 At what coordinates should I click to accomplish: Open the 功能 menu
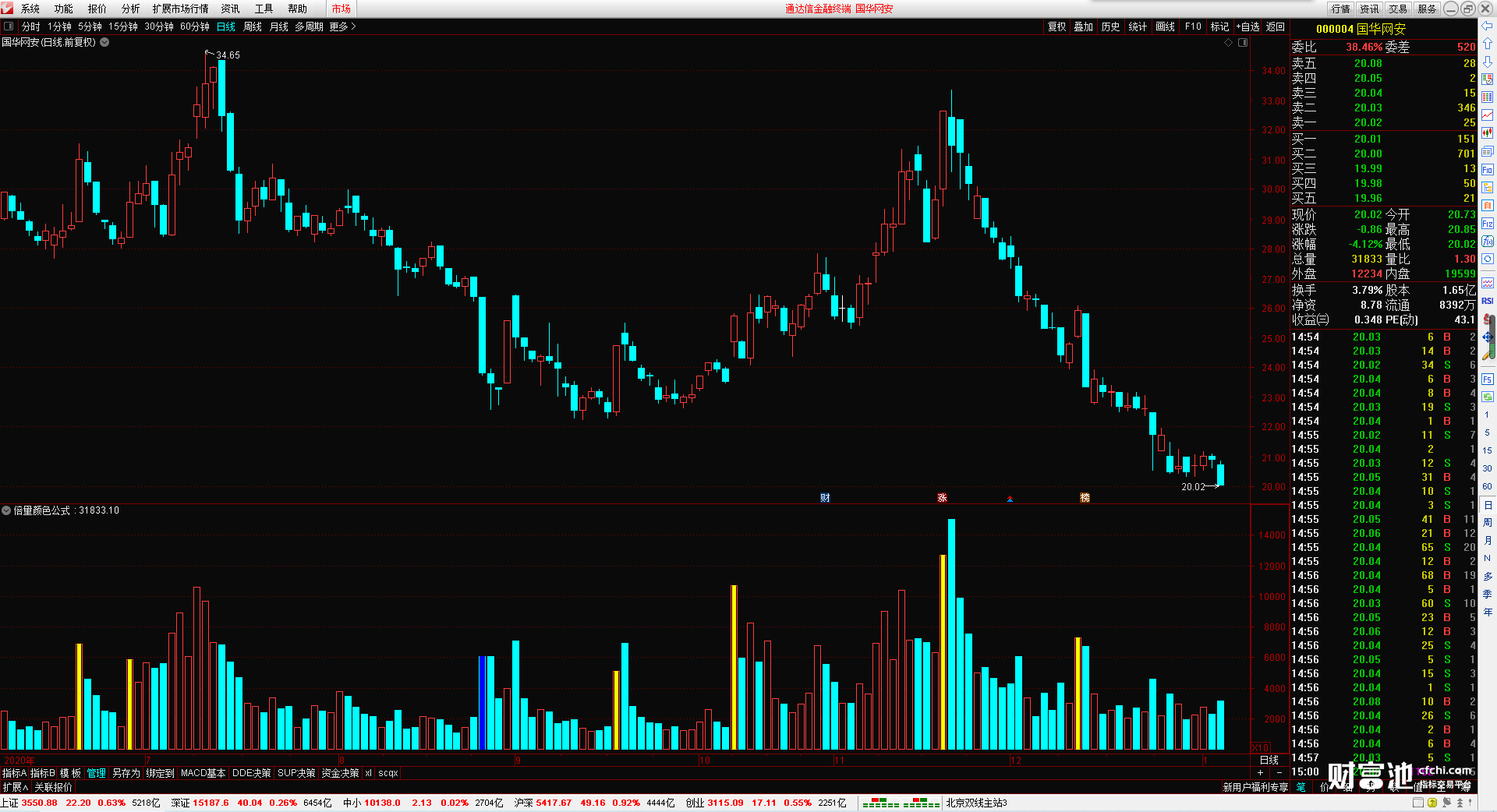[x=64, y=9]
